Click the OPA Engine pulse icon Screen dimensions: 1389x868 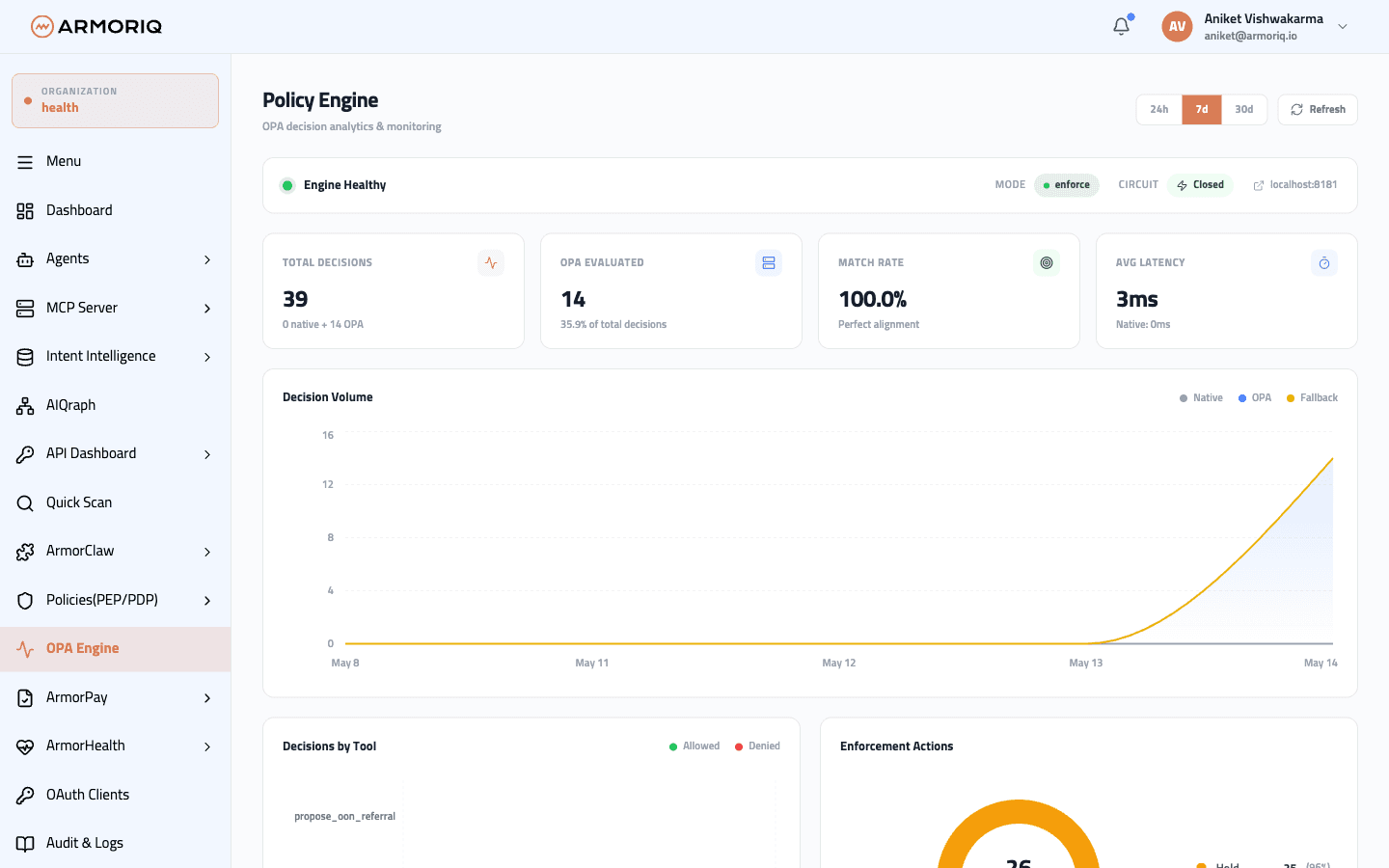pos(25,649)
